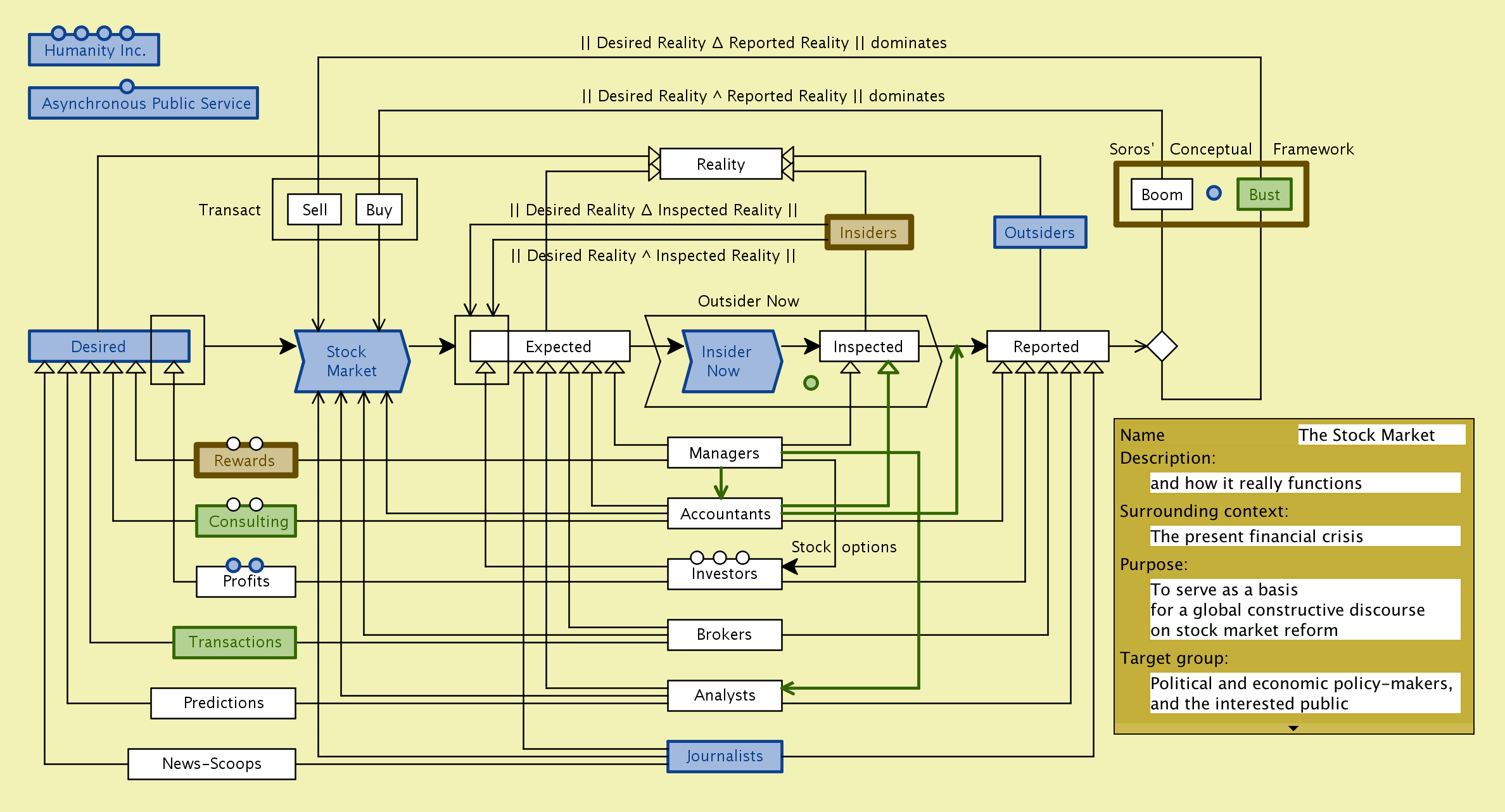Click the green circle under Insider Now
Viewport: 1505px width, 812px height.
811,383
